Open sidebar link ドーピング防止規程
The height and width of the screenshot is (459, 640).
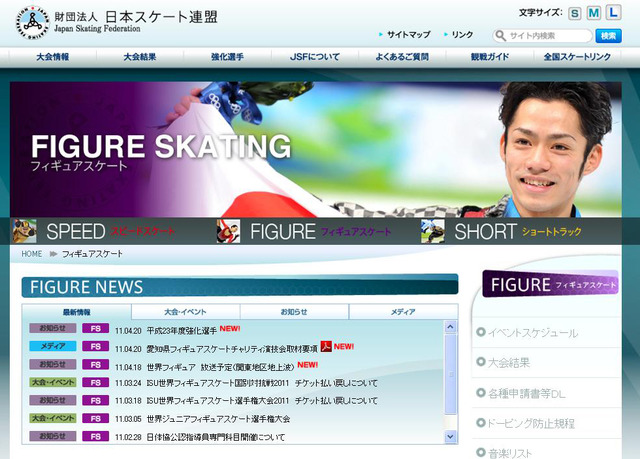tap(531, 424)
